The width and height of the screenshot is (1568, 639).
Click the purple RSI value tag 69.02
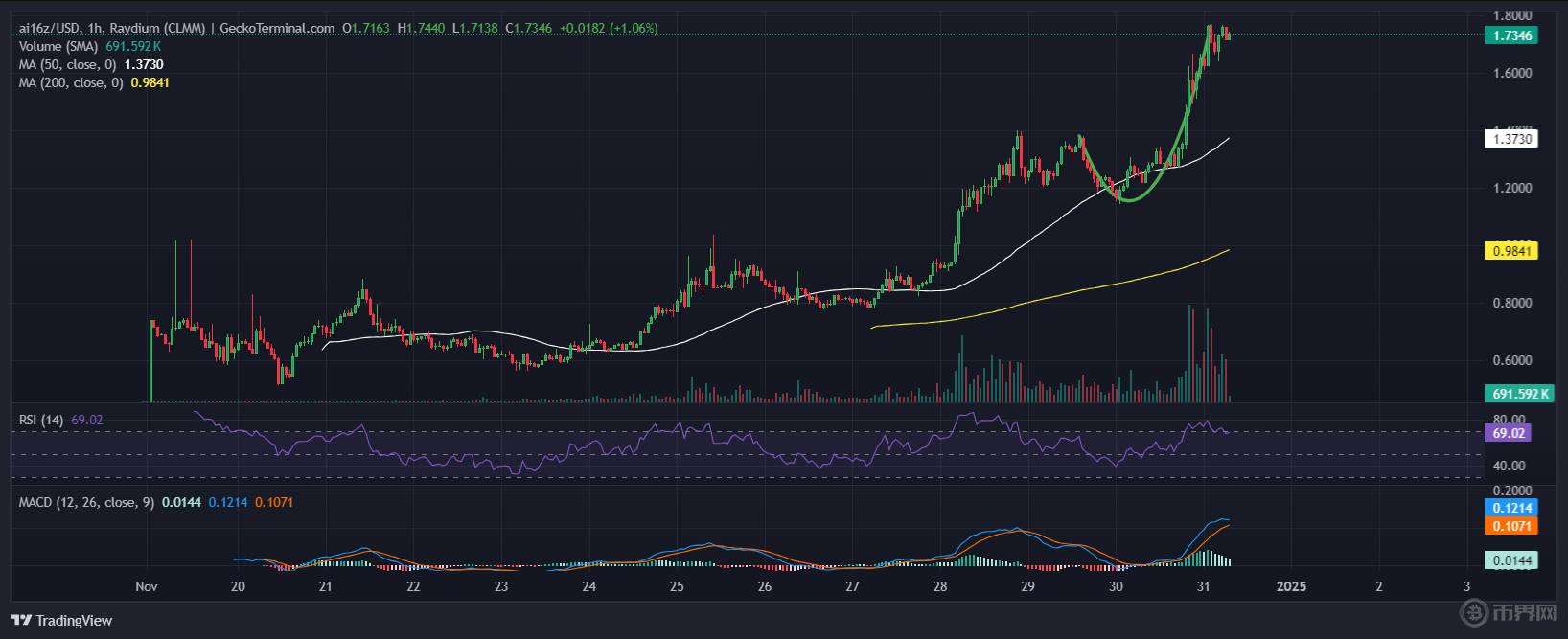tap(1509, 433)
